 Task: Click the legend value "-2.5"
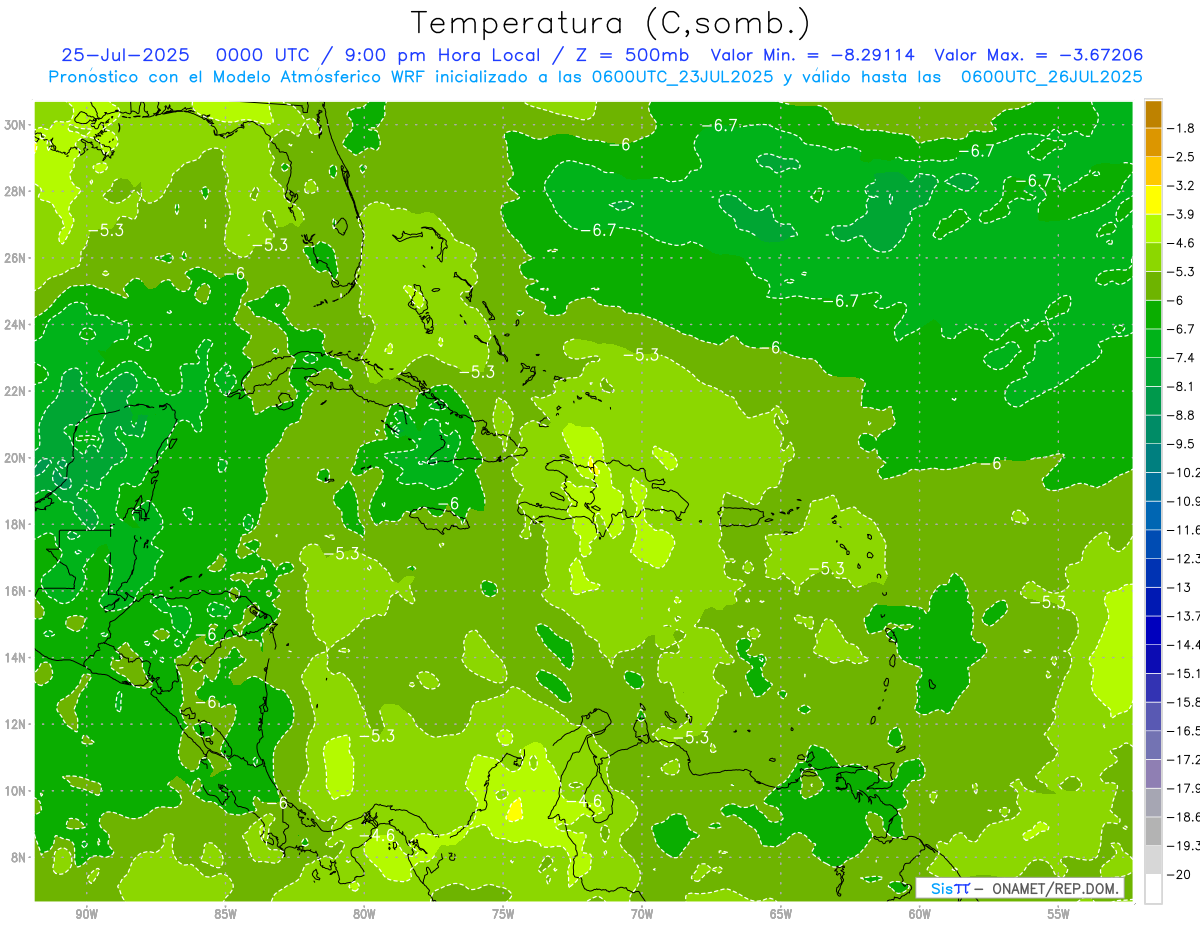pos(1183,157)
